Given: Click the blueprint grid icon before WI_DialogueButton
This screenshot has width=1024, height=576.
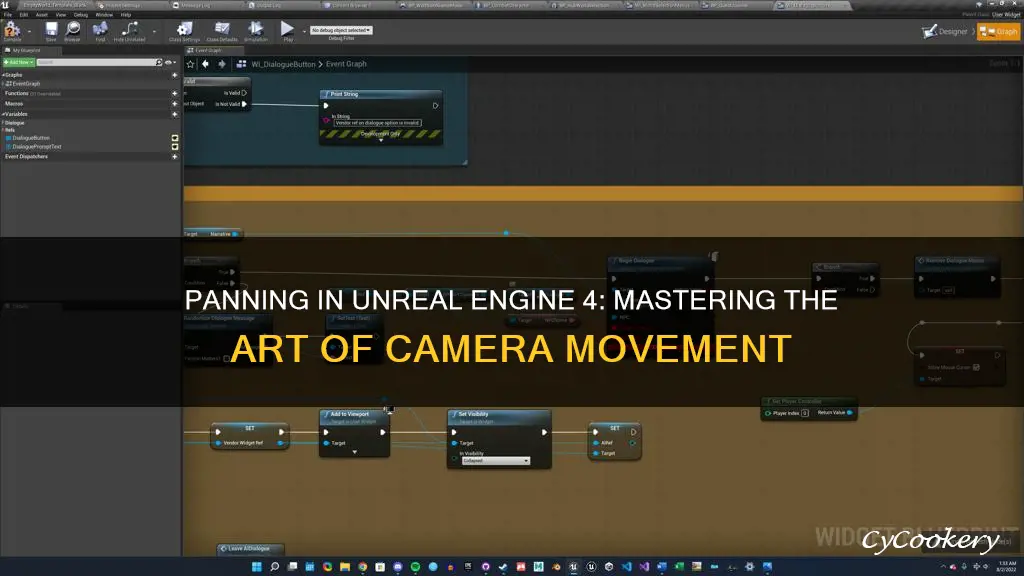Looking at the screenshot, I should tap(242, 64).
